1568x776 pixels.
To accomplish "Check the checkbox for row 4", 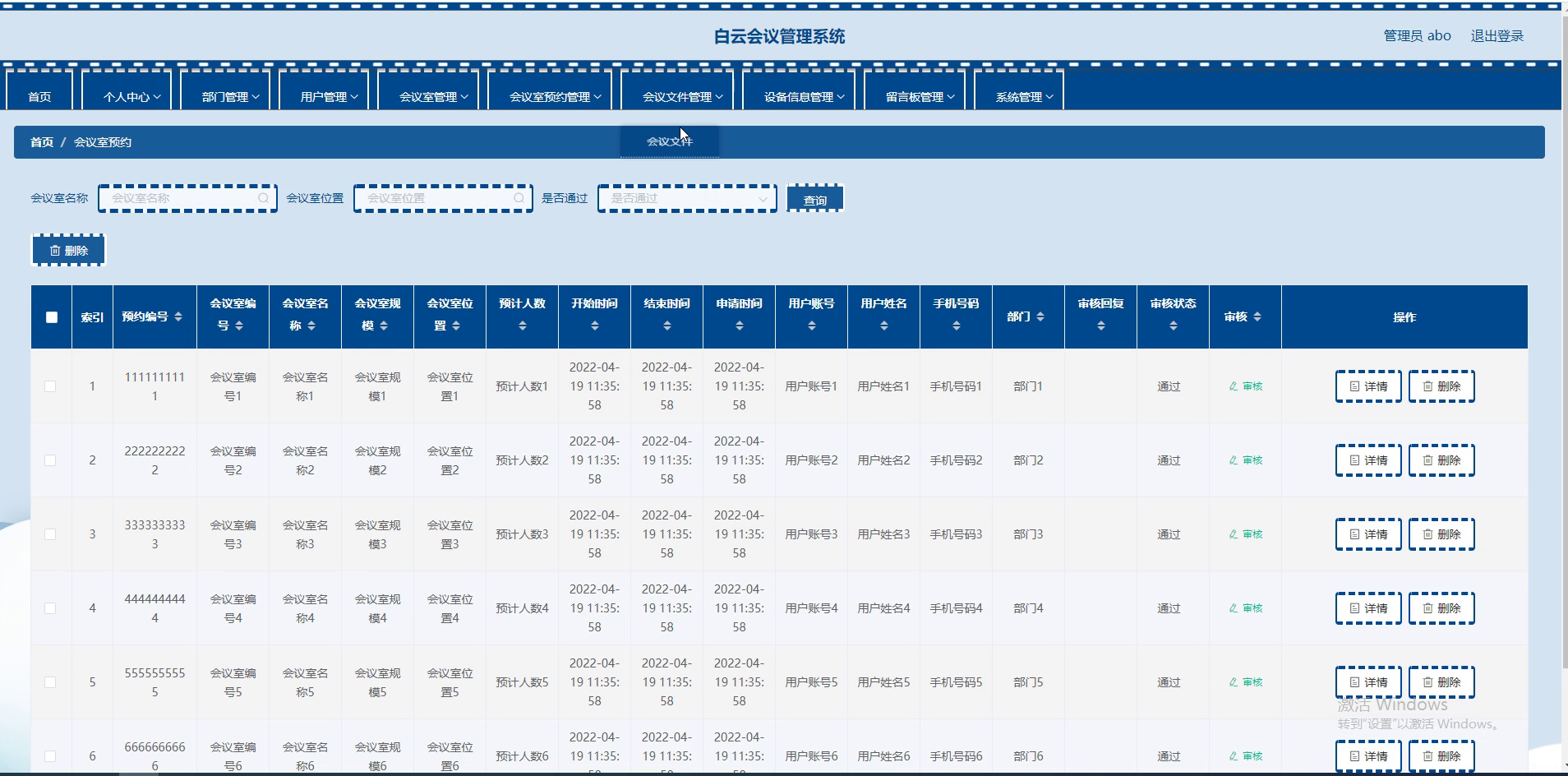I will [x=50, y=608].
